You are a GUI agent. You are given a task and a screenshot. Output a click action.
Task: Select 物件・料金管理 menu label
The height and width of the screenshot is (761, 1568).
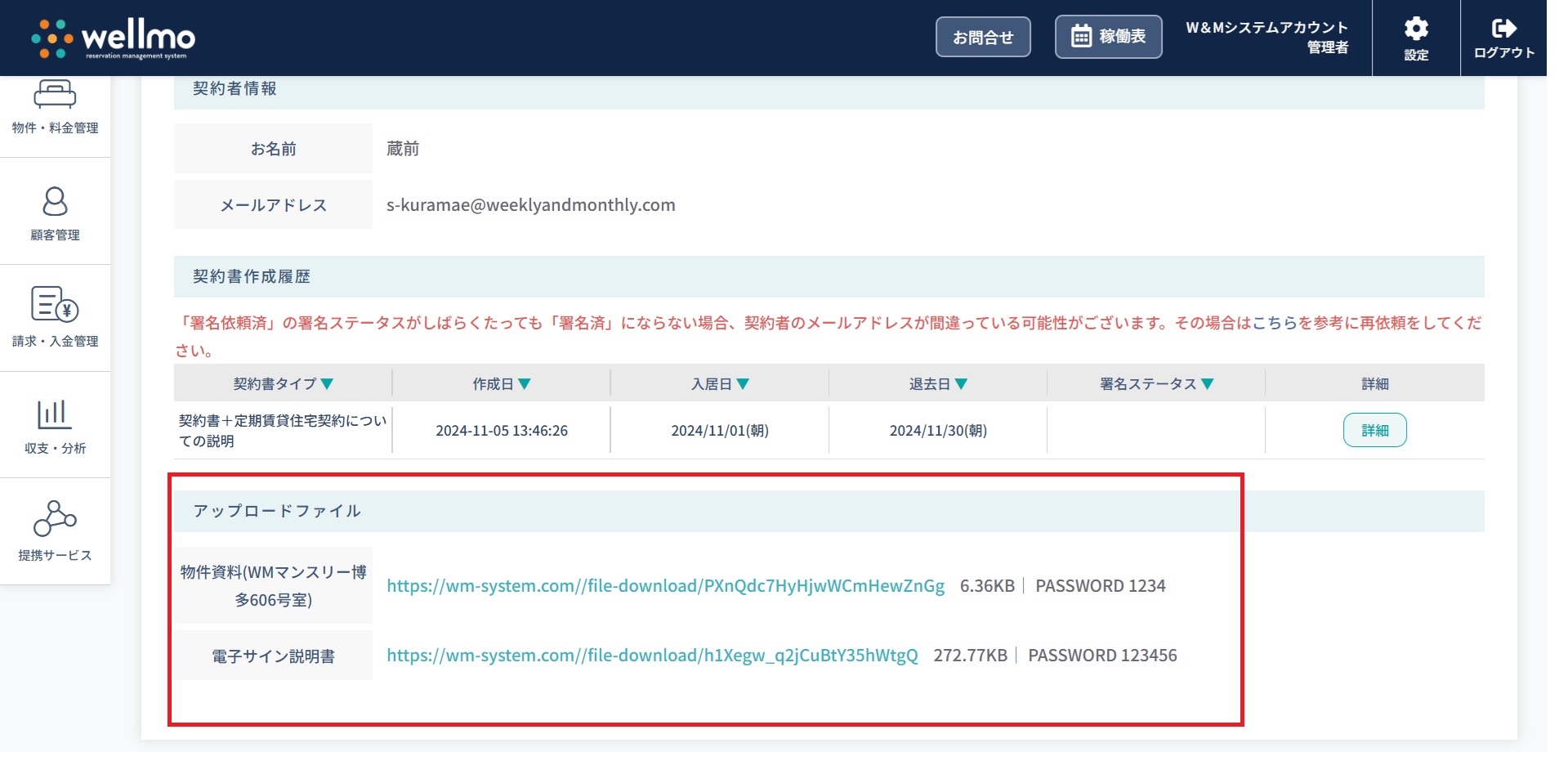[55, 128]
